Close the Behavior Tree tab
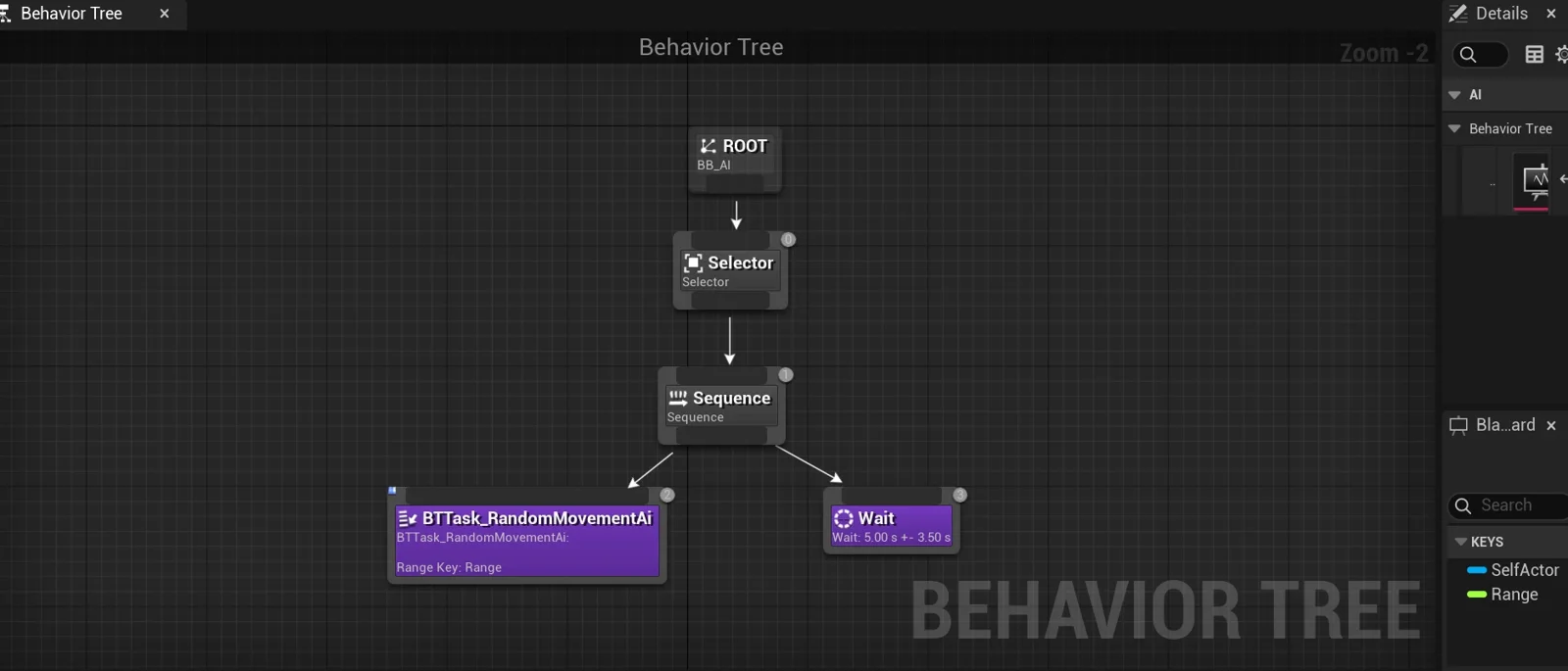Image resolution: width=1568 pixels, height=671 pixels. [165, 14]
